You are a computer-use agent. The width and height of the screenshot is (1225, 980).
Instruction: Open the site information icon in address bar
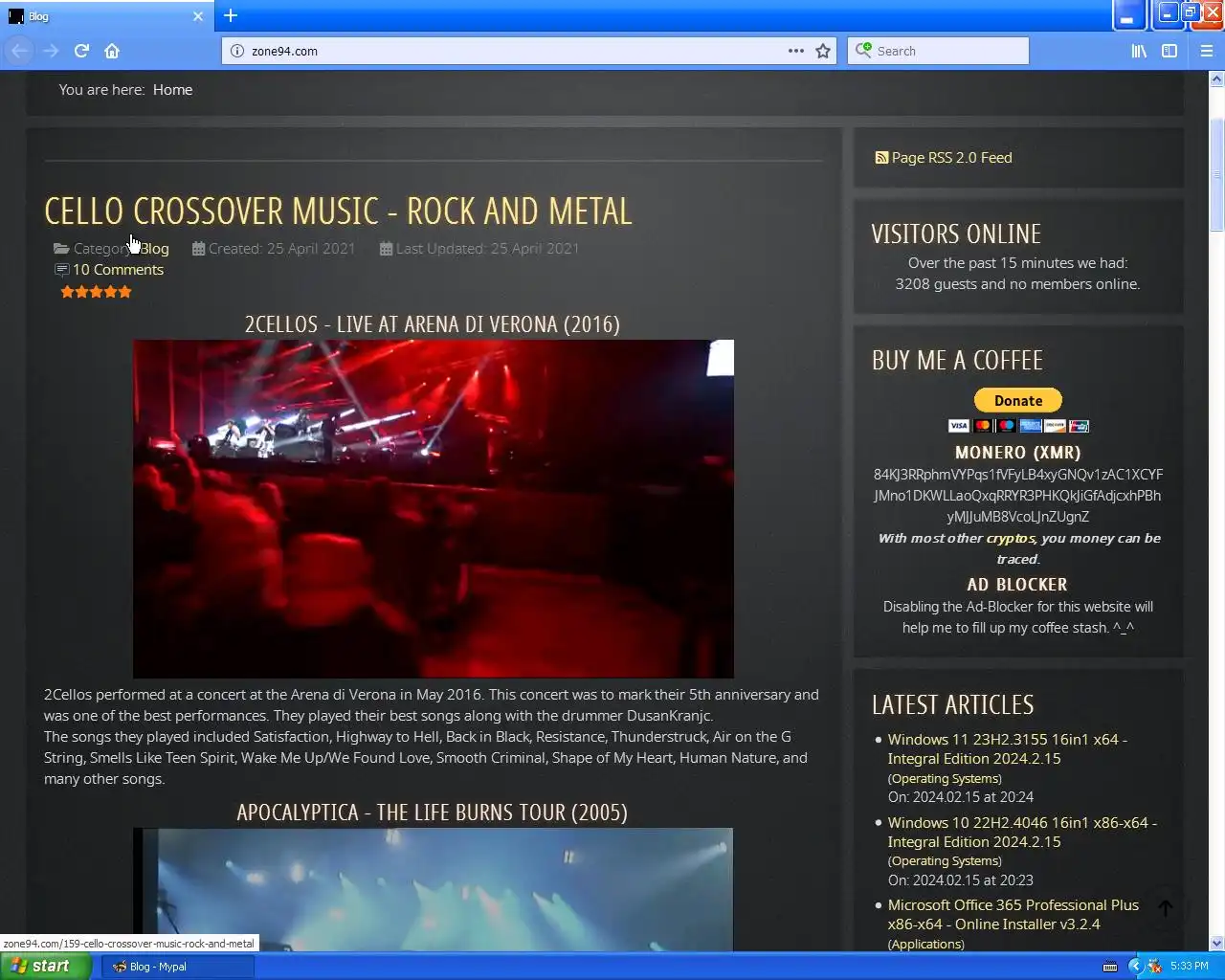(237, 51)
